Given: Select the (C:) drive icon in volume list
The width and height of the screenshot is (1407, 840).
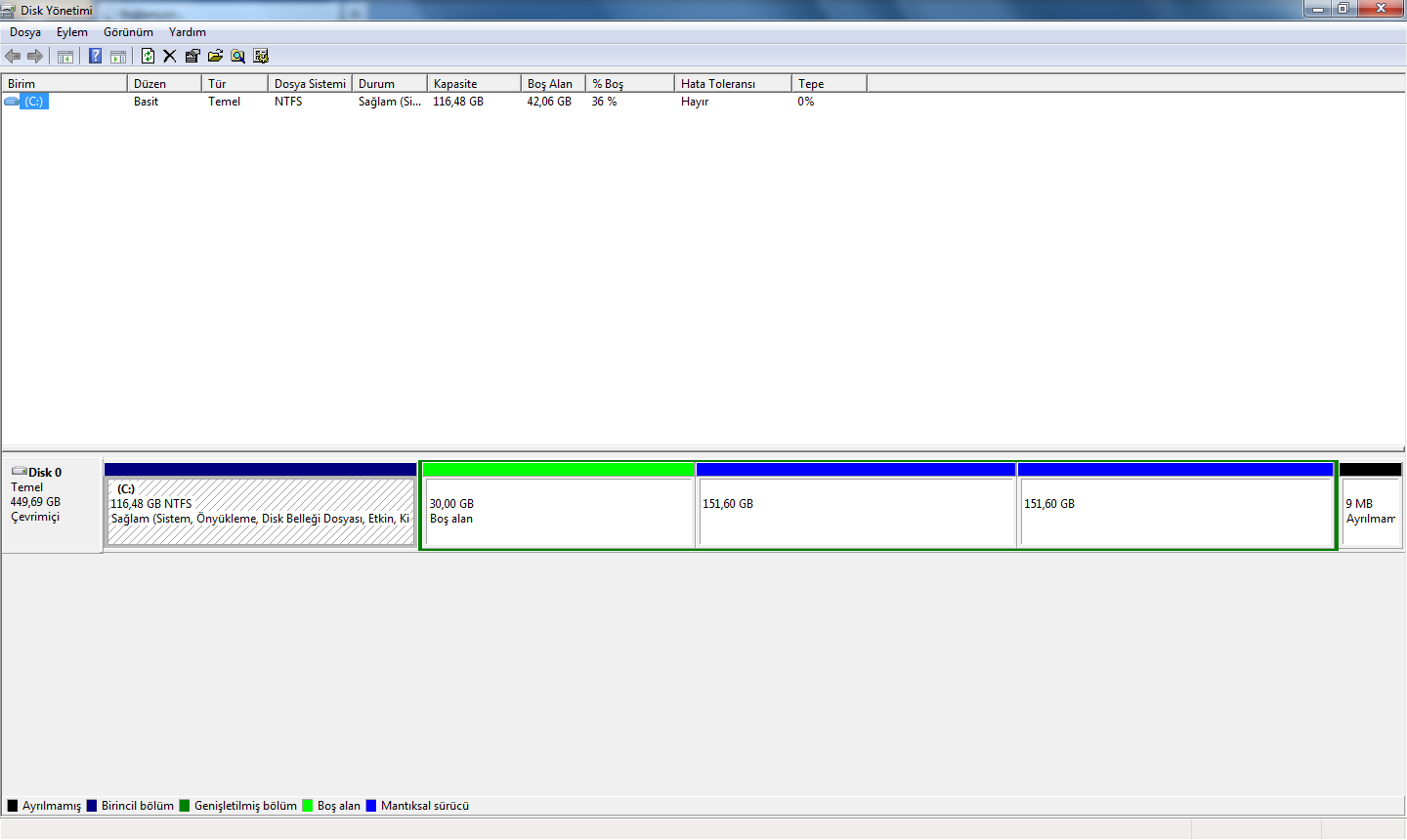Looking at the screenshot, I should [x=12, y=102].
